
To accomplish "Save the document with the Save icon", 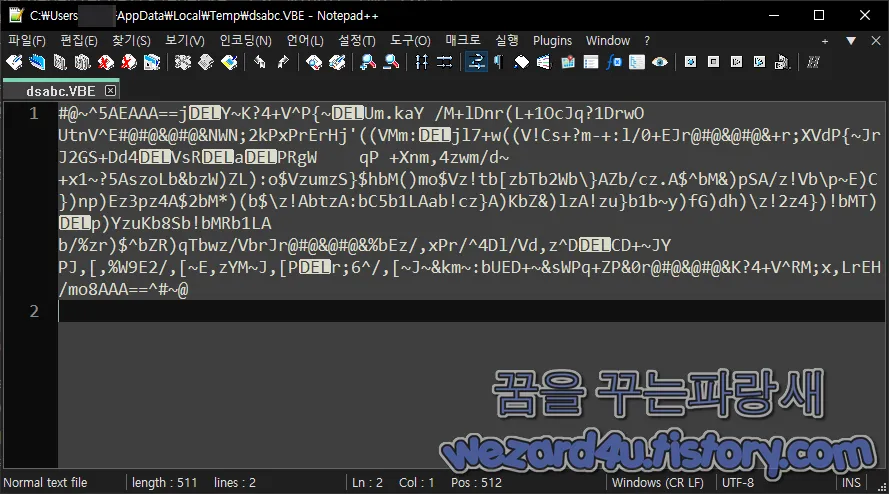I will [x=60, y=62].
